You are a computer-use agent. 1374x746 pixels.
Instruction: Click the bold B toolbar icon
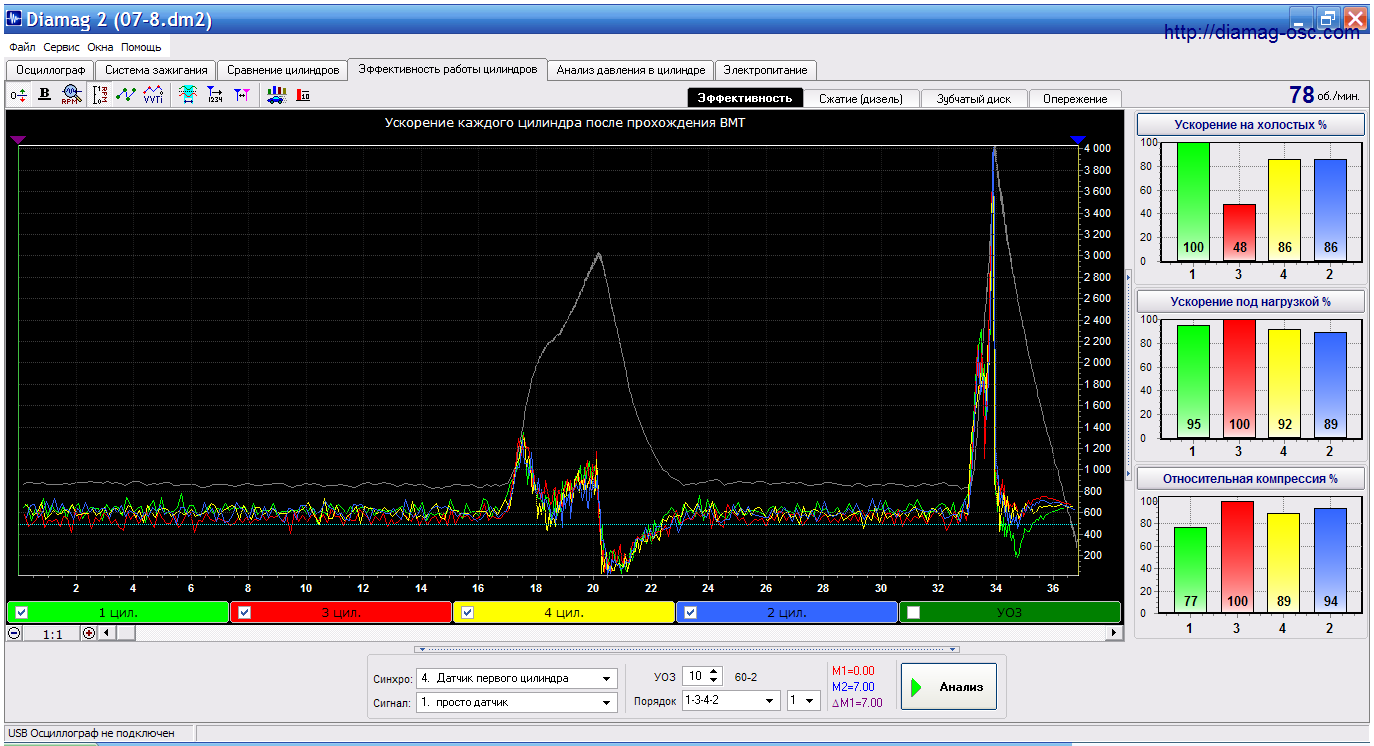(x=44, y=94)
